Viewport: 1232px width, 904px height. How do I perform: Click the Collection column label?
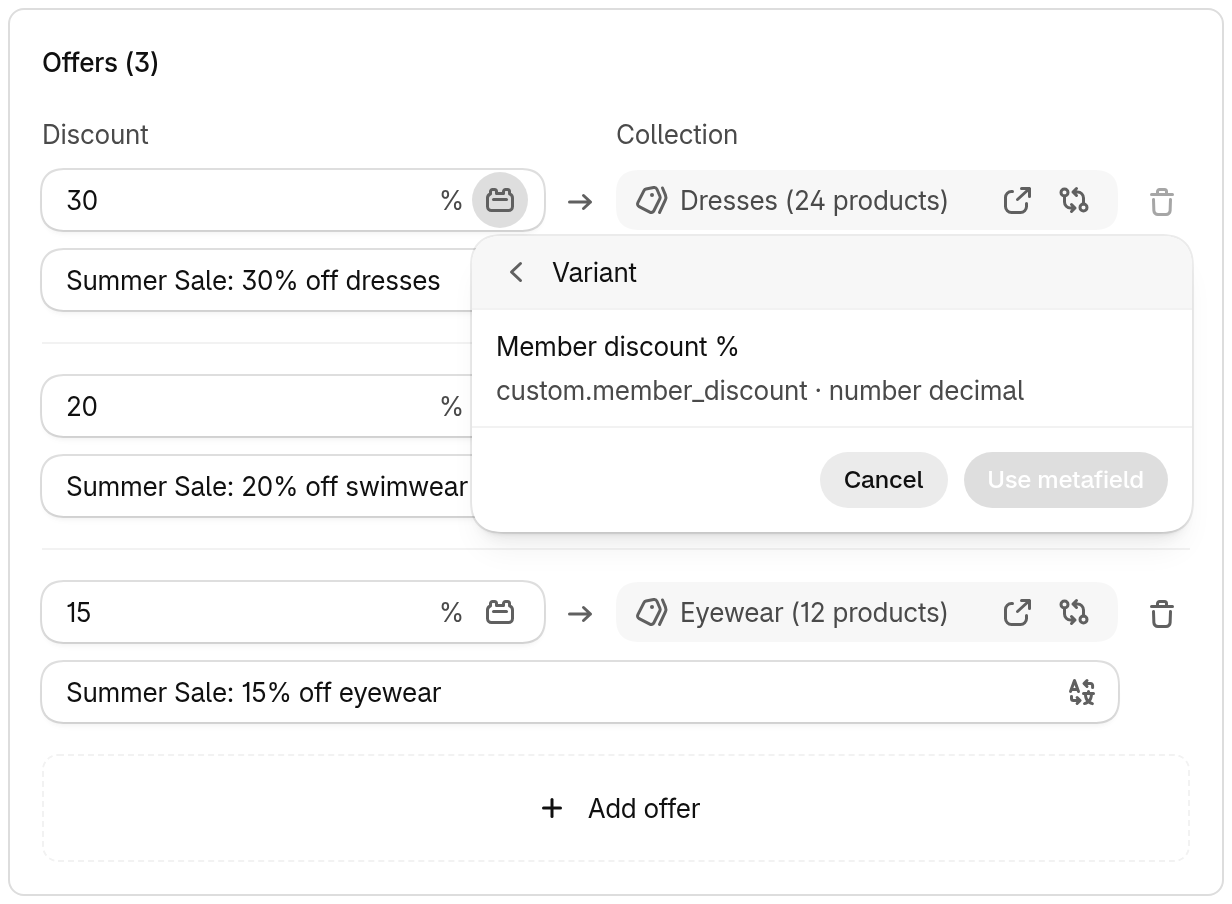coord(677,134)
